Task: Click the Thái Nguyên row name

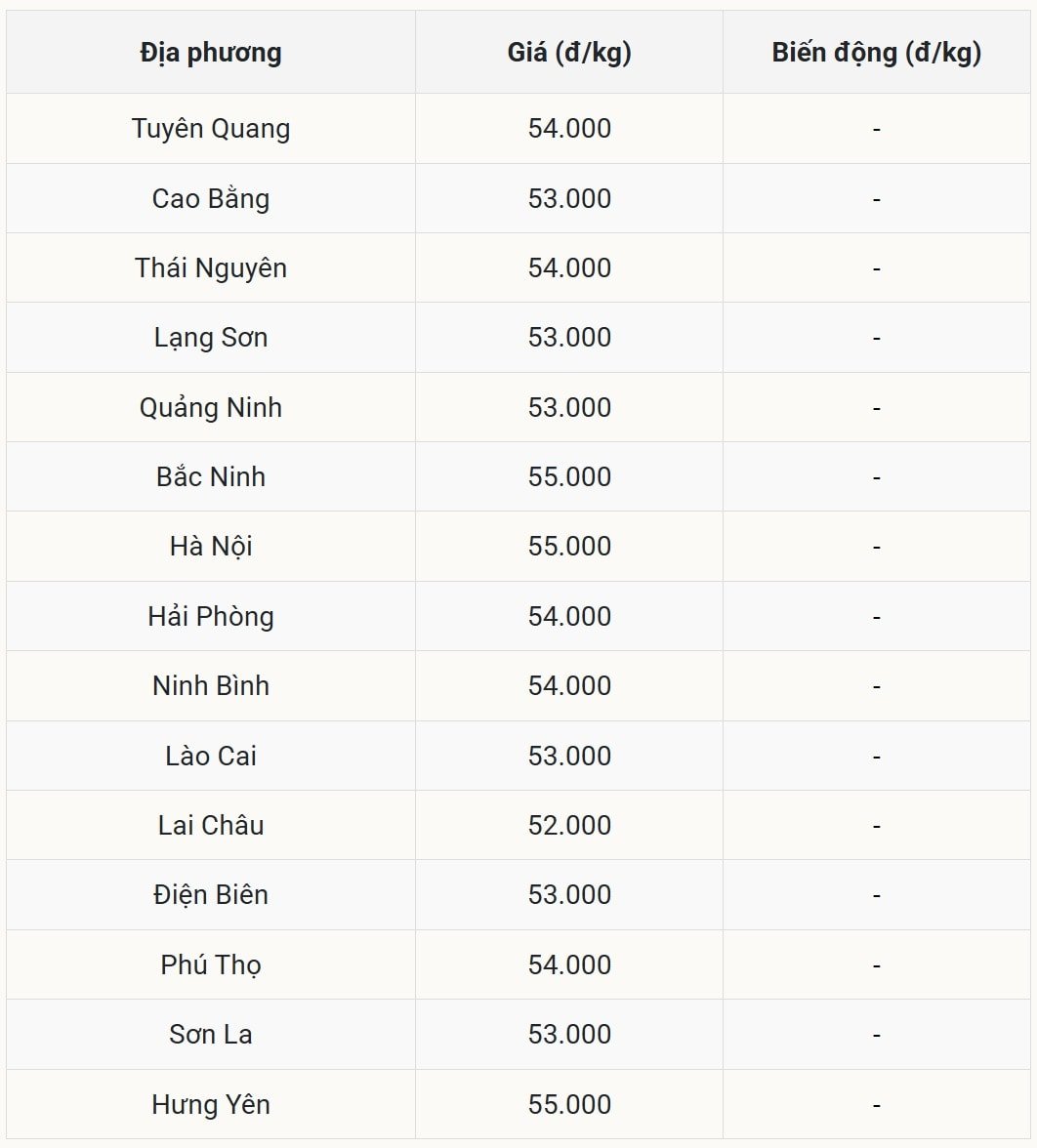Action: (211, 268)
